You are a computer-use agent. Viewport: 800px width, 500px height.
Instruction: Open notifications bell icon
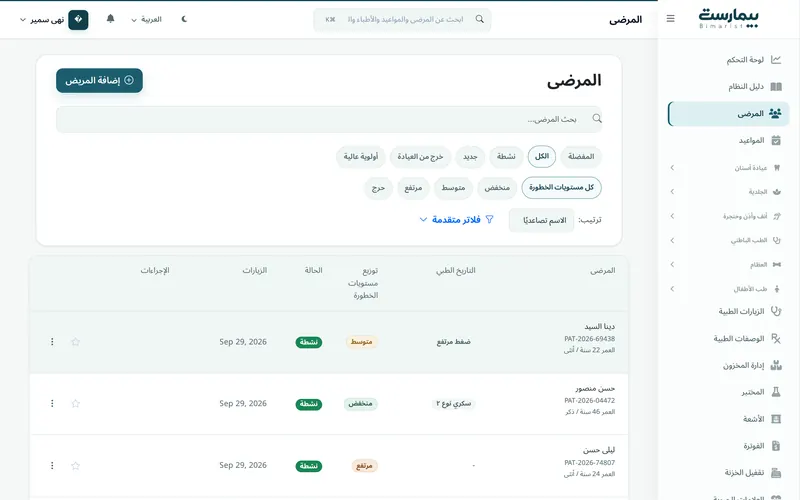click(110, 19)
